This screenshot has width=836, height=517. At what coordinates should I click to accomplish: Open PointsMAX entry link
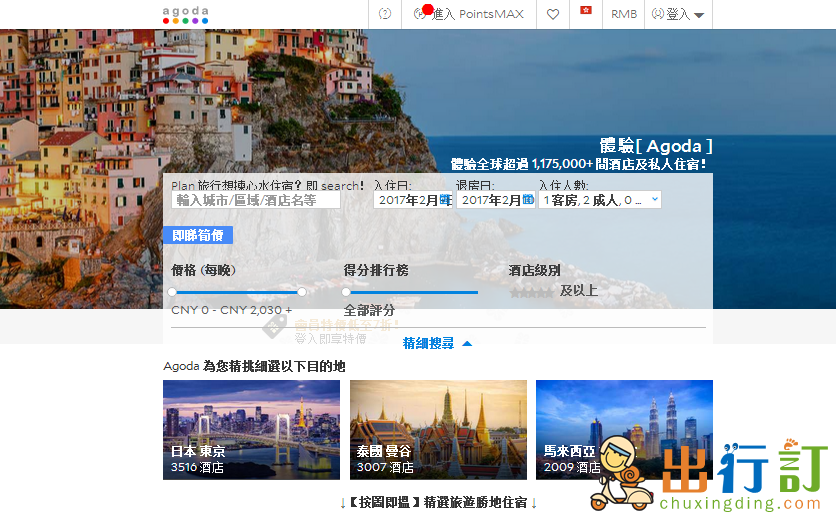point(469,14)
